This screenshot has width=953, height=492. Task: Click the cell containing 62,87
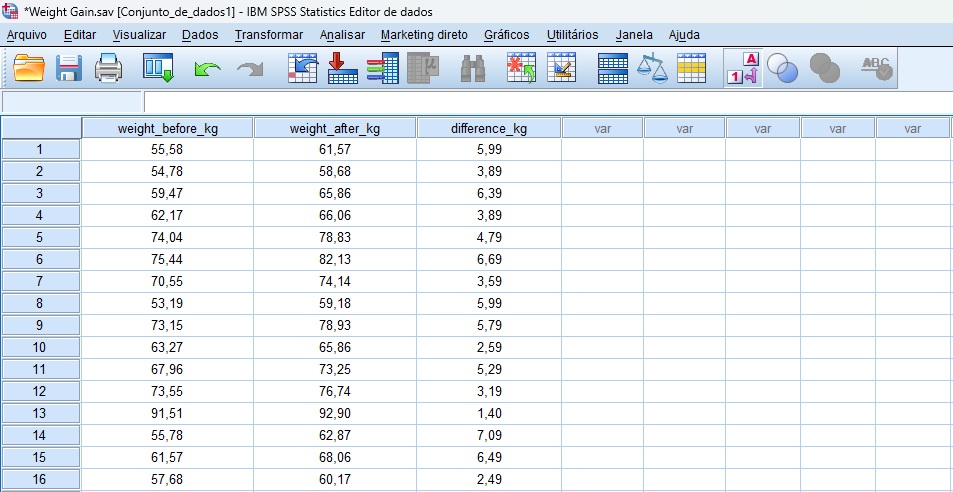coord(335,435)
